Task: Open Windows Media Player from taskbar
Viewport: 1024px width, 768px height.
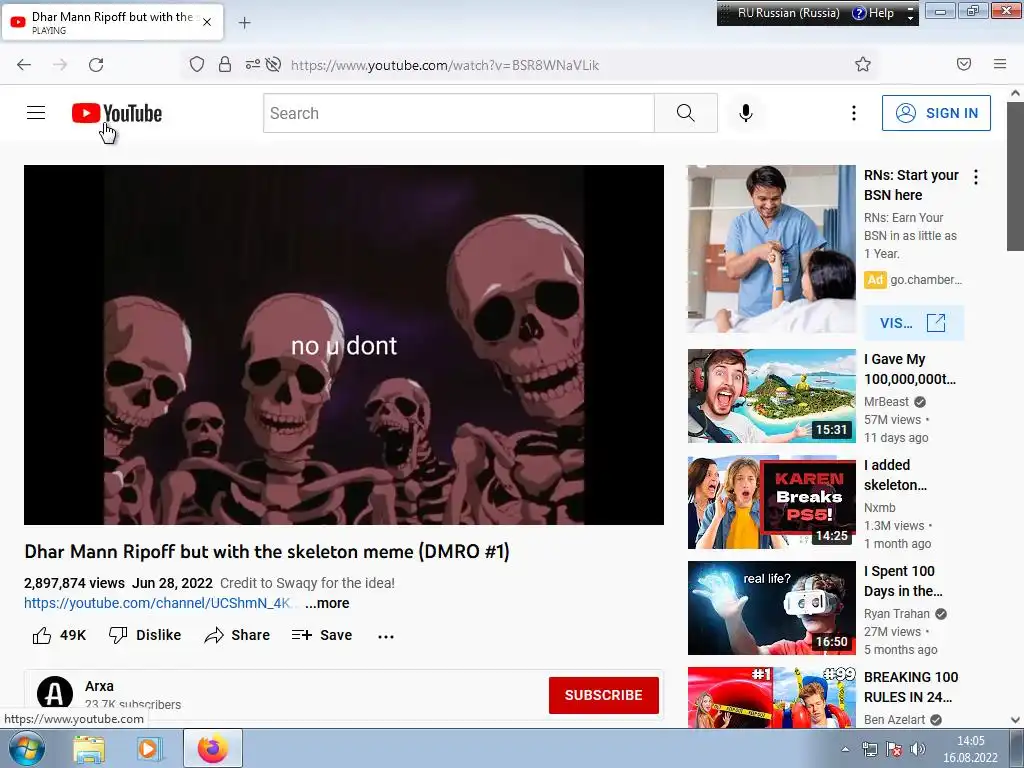Action: point(148,748)
